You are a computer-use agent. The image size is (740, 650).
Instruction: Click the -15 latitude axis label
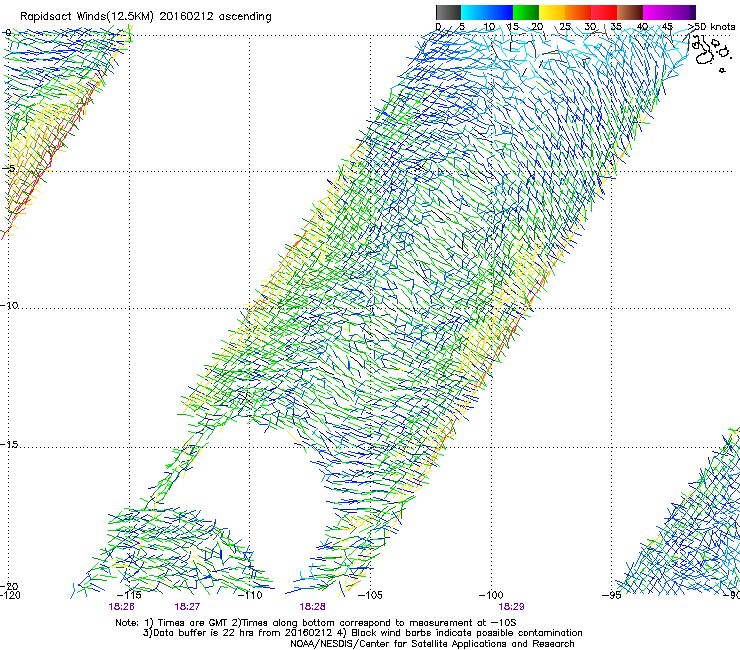pyautogui.click(x=9, y=445)
